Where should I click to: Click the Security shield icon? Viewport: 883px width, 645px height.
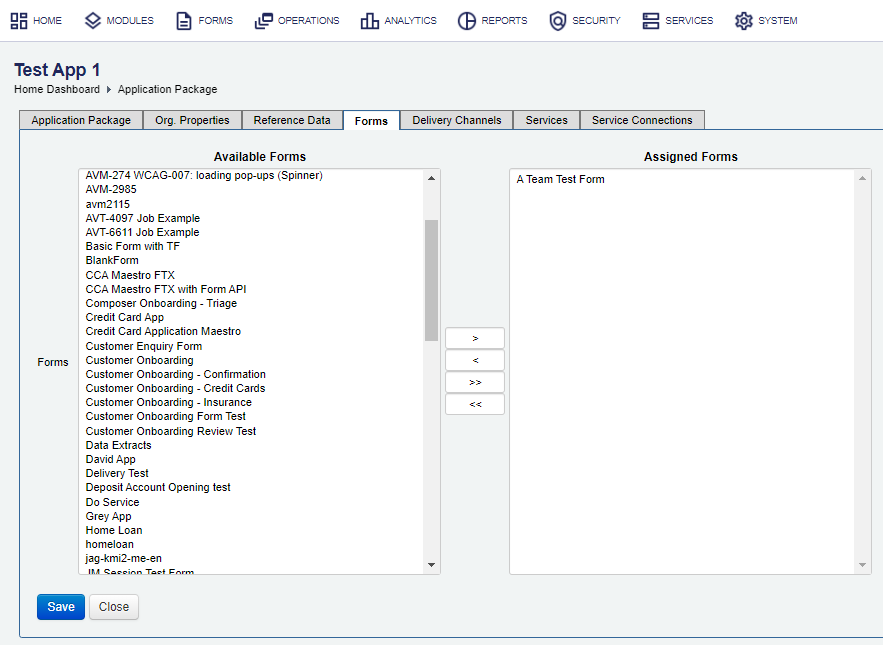pyautogui.click(x=558, y=21)
